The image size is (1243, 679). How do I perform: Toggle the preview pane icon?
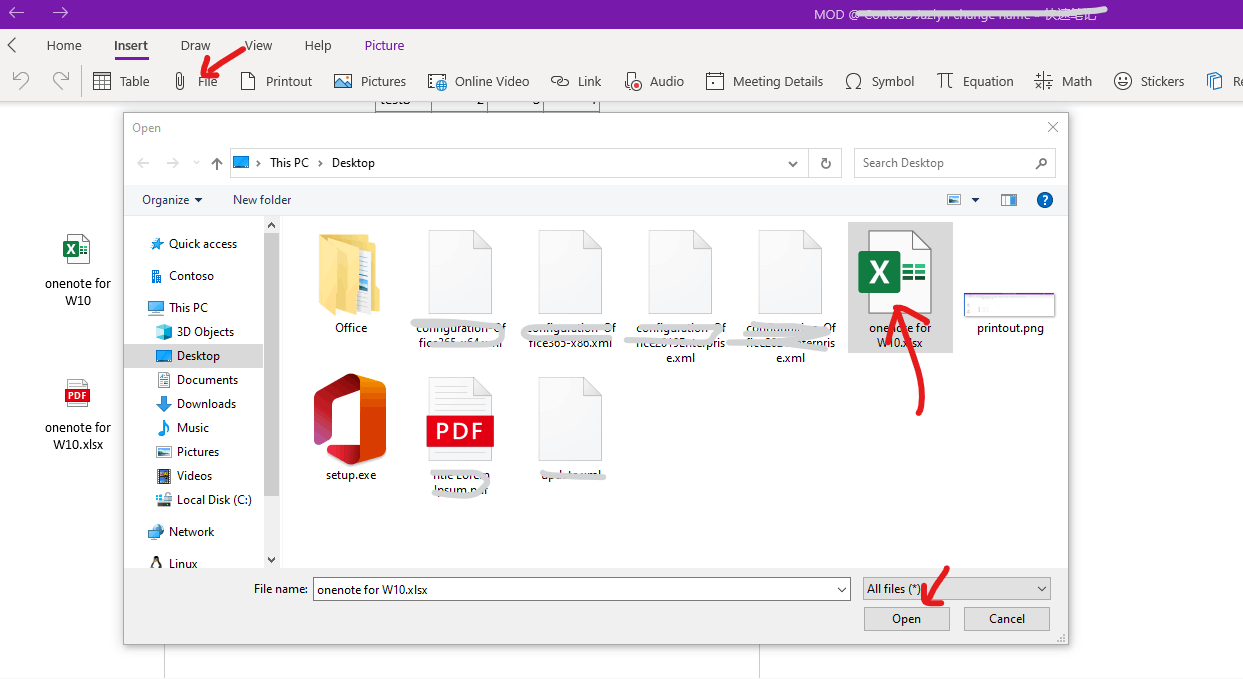[1009, 200]
